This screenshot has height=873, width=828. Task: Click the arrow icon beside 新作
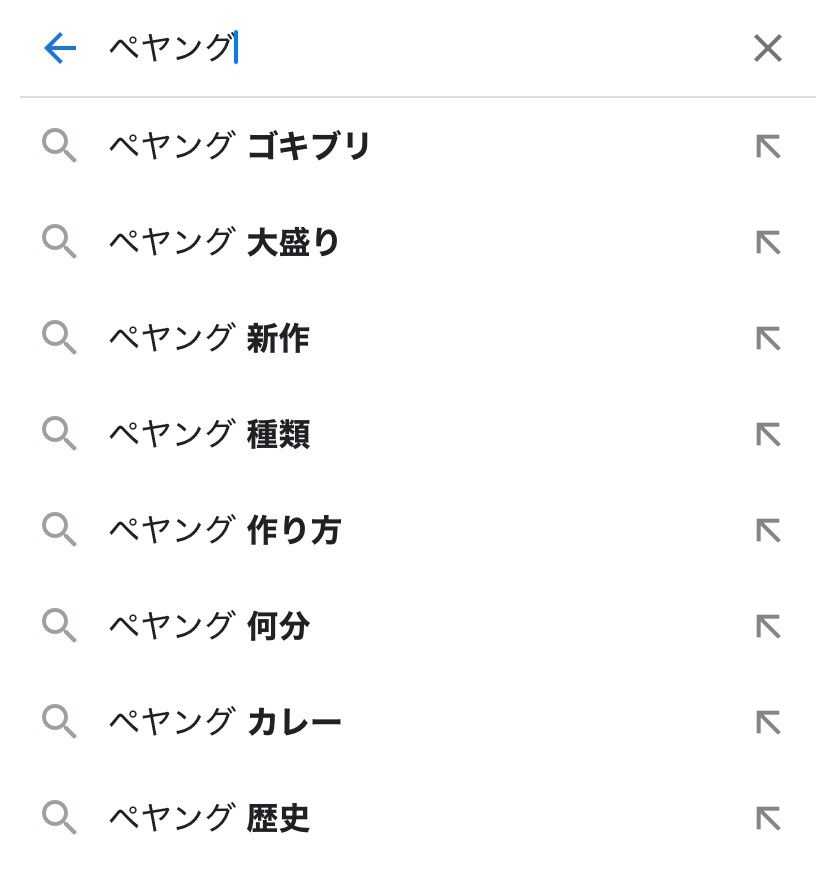767,339
